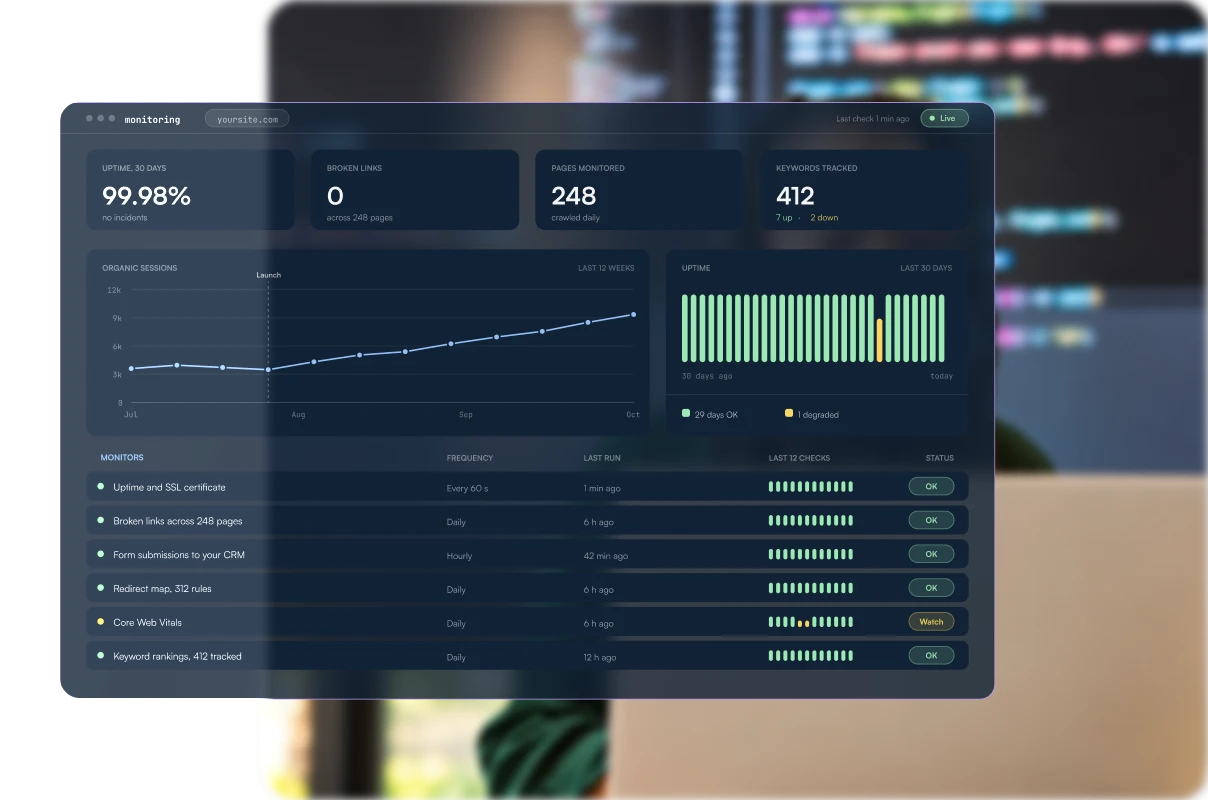Click the Live status badge
Screen dimensions: 1208x800
(944, 118)
